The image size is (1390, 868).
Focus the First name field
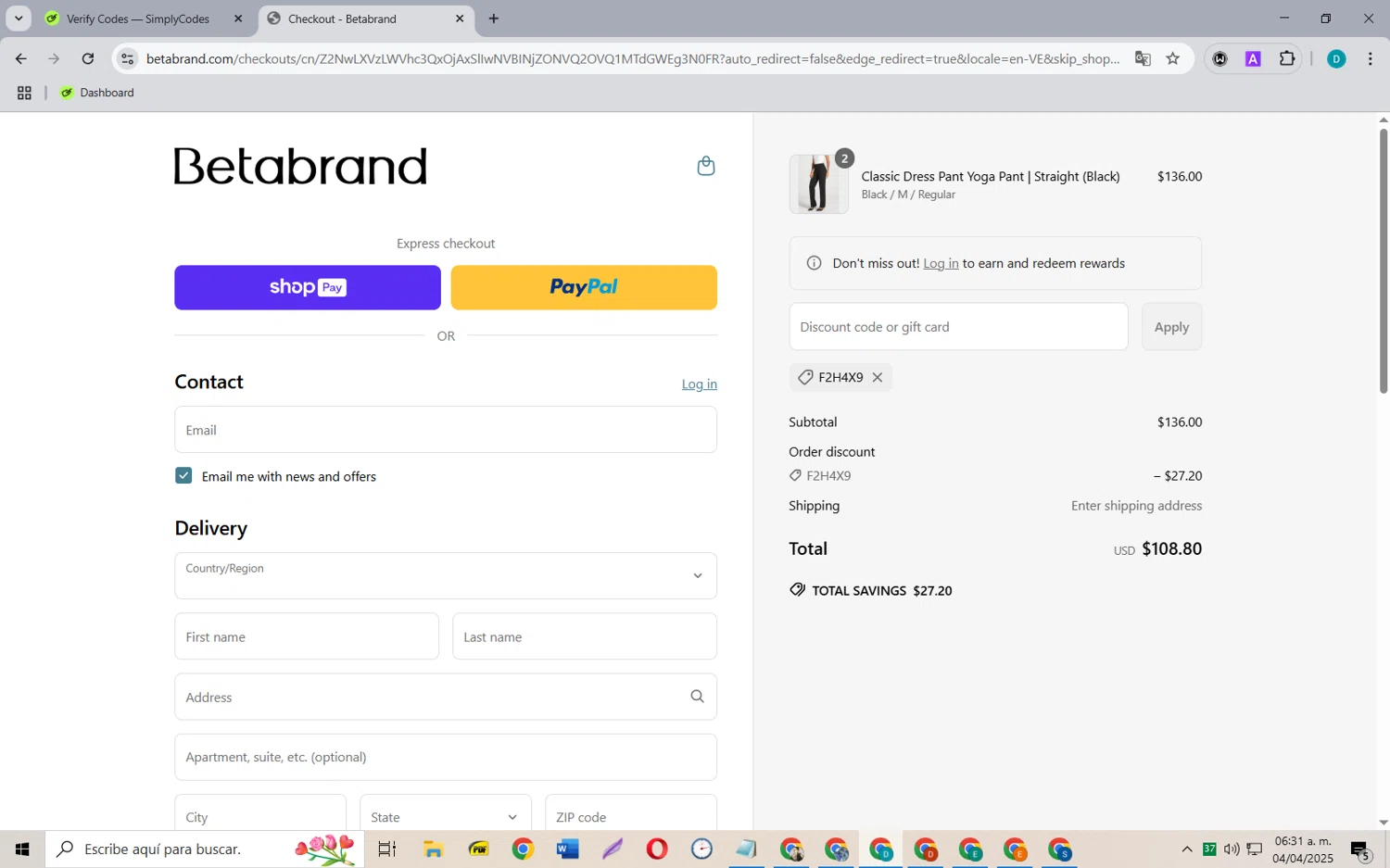(x=307, y=636)
